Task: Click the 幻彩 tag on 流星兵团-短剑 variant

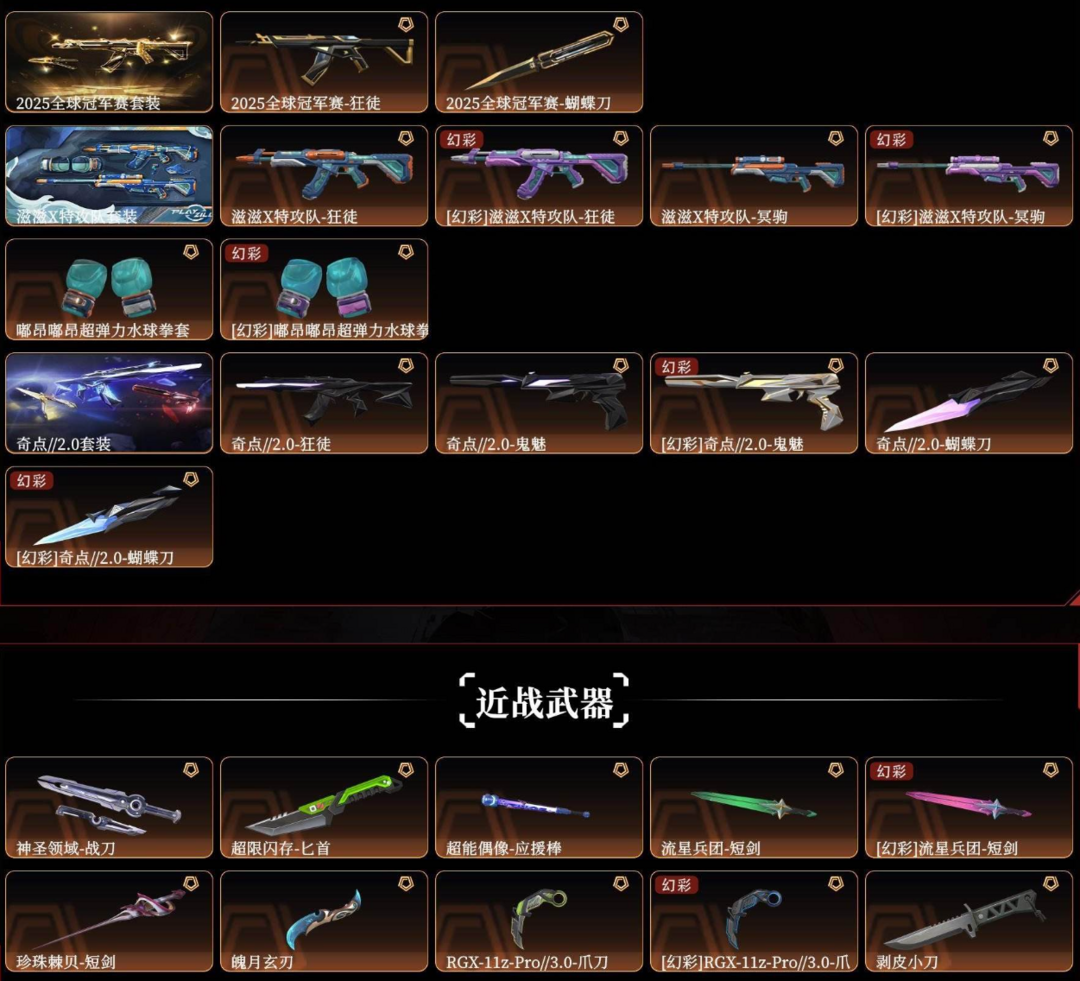Action: pyautogui.click(x=891, y=772)
